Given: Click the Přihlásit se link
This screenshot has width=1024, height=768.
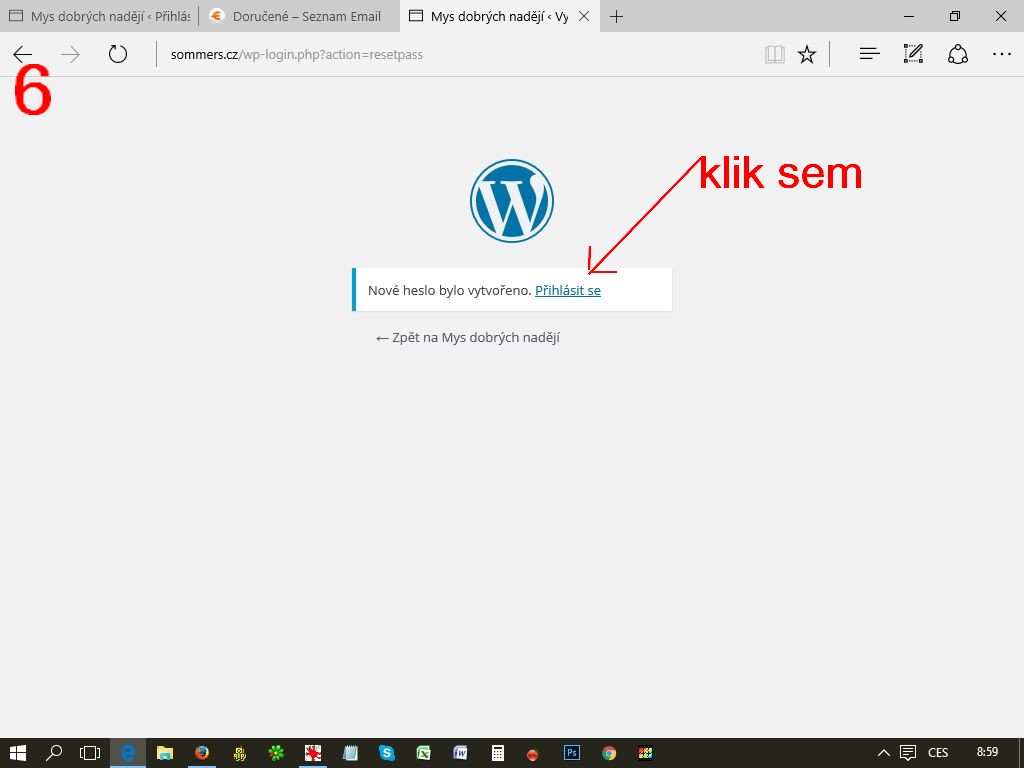Looking at the screenshot, I should pyautogui.click(x=568, y=291).
